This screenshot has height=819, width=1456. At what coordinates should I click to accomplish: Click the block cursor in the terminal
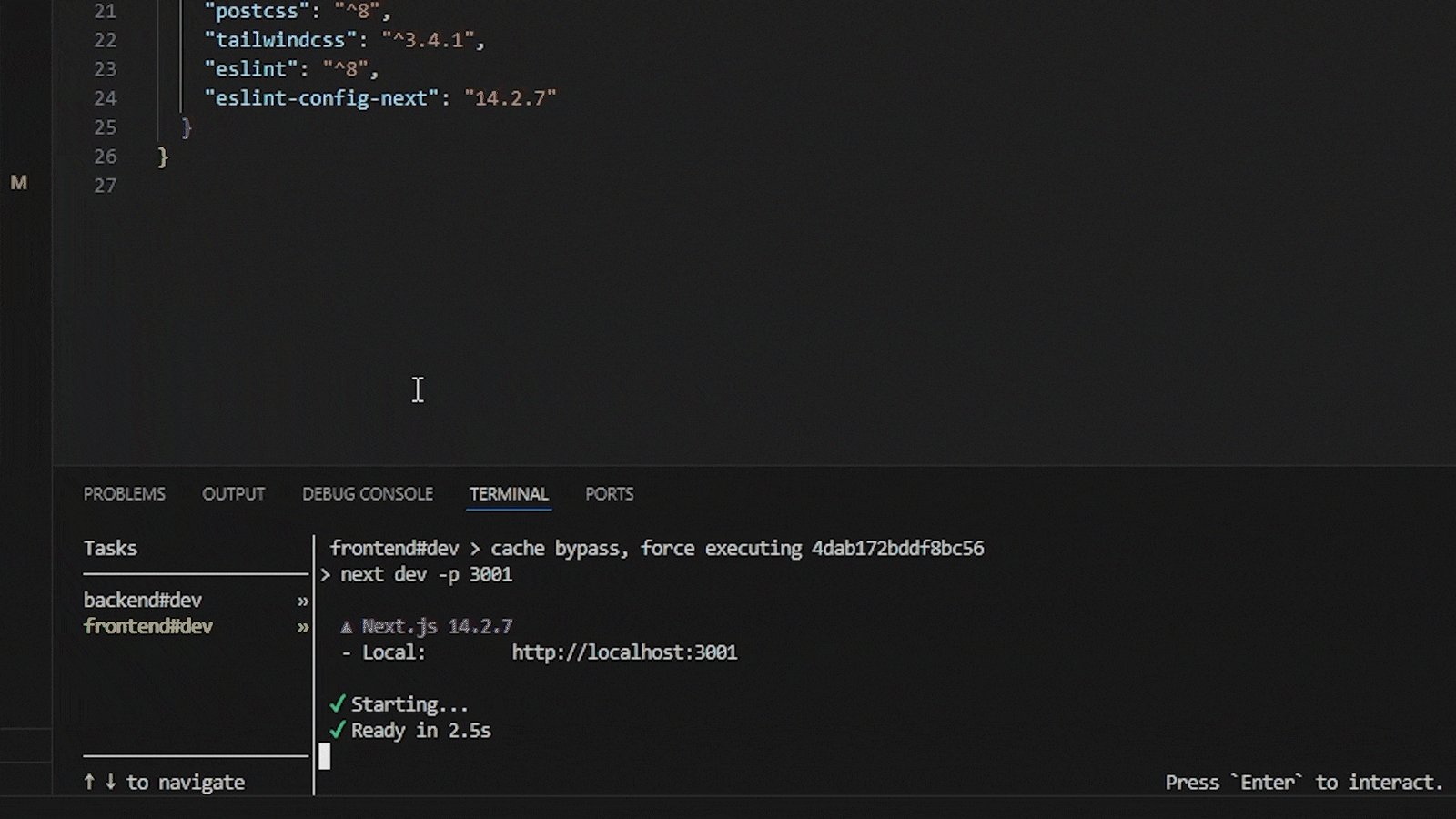325,756
